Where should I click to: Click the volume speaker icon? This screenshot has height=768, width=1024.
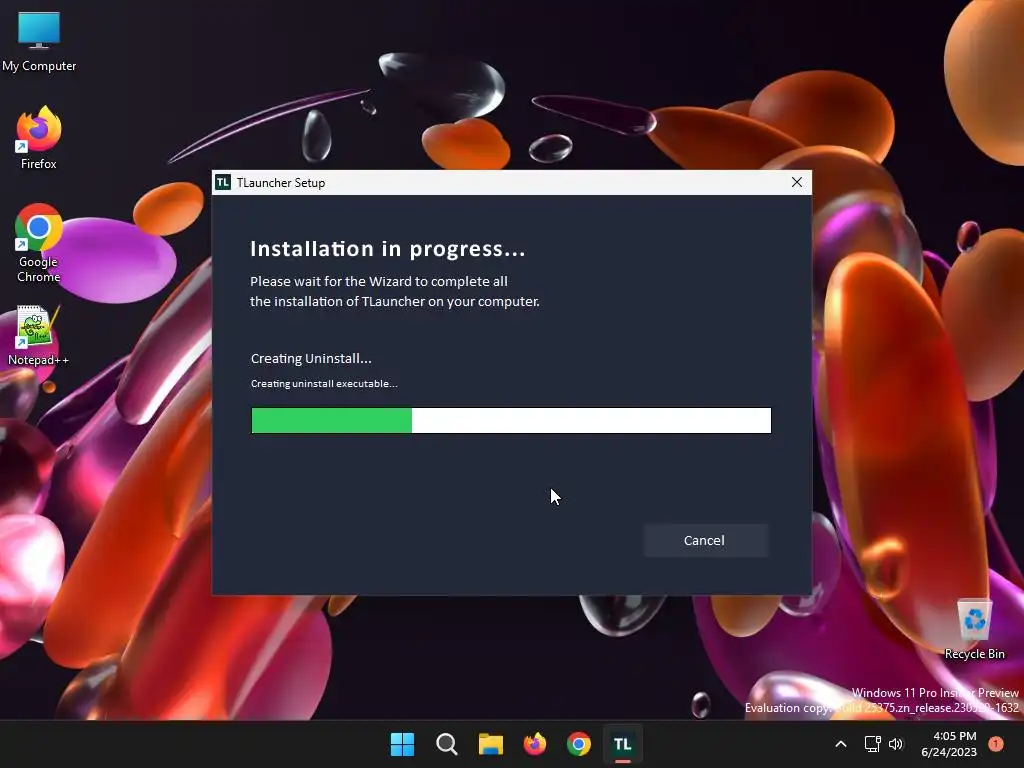[x=896, y=744]
